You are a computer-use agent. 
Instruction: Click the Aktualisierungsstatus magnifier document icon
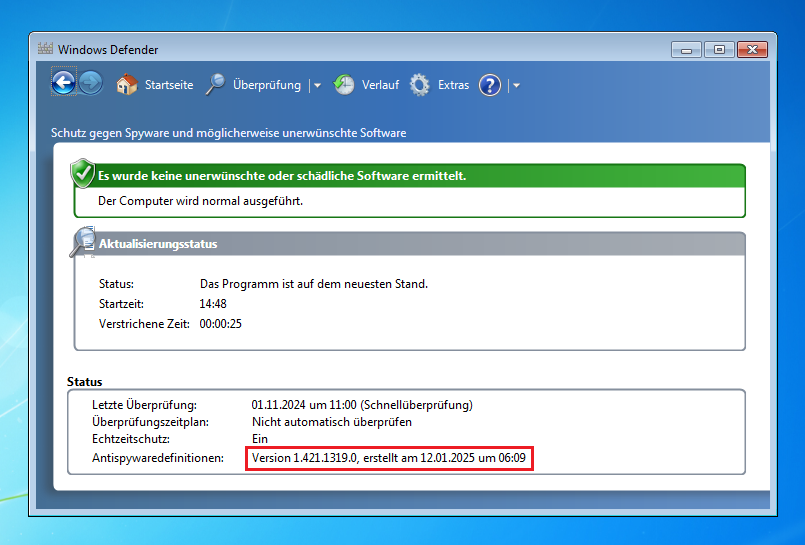pos(84,241)
